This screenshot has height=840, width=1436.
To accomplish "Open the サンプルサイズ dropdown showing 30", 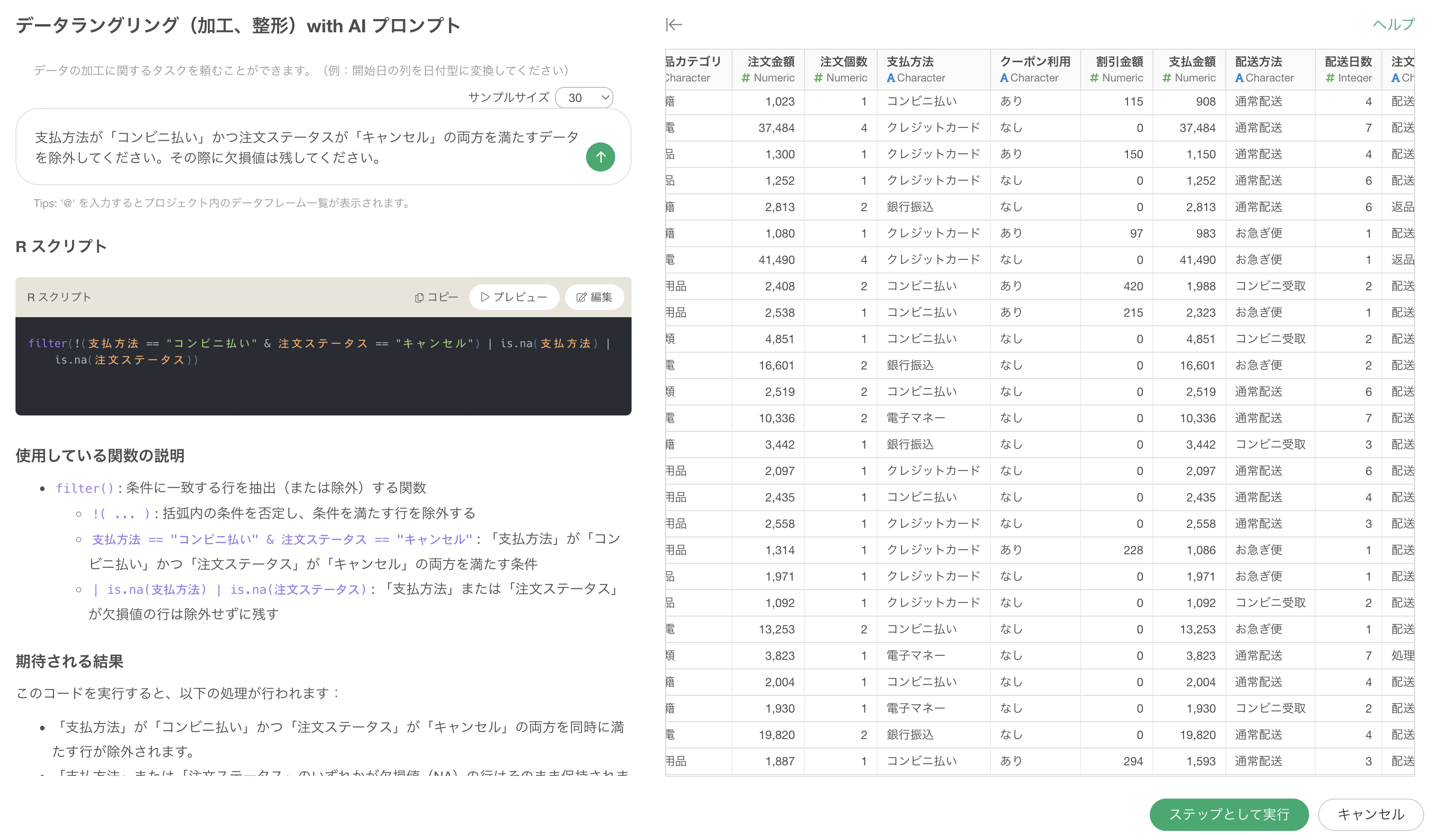I will [x=584, y=97].
